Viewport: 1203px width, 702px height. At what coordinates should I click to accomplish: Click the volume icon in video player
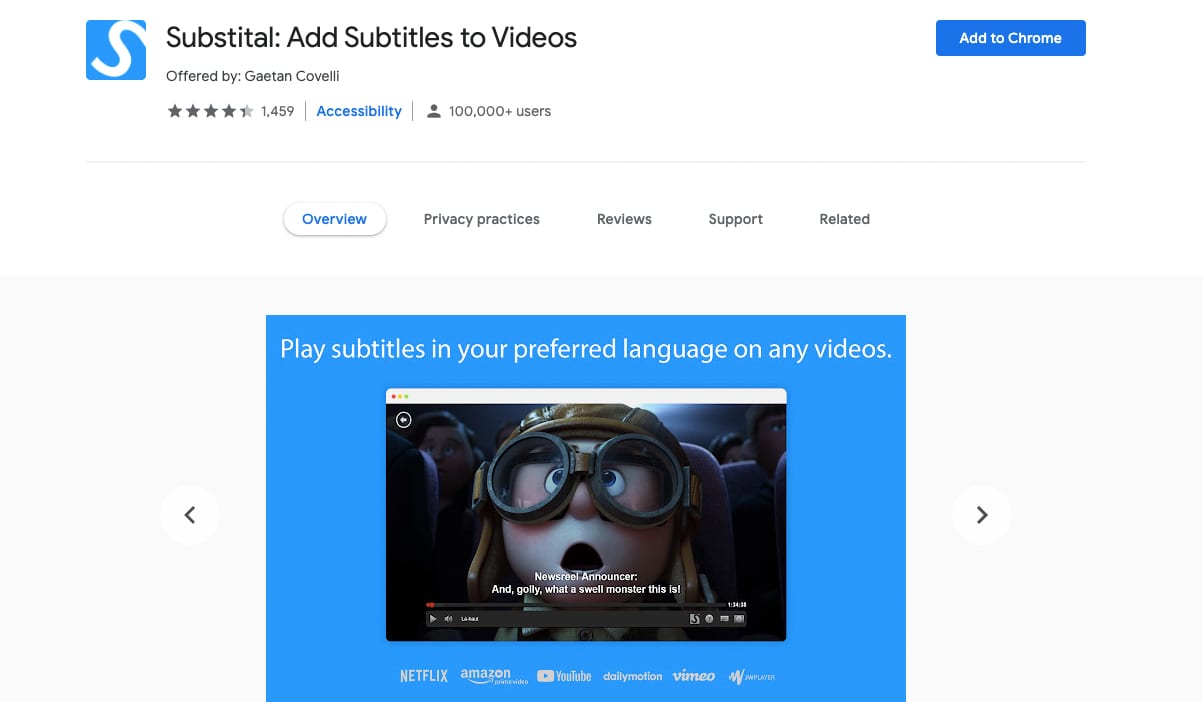(x=448, y=619)
